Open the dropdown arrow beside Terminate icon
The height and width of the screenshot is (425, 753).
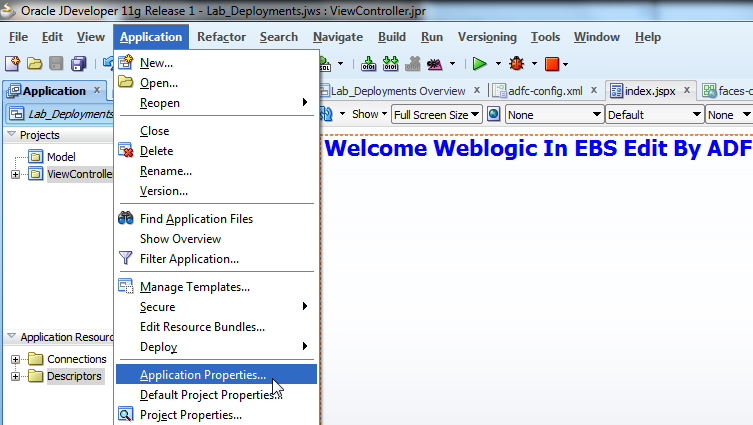click(565, 64)
